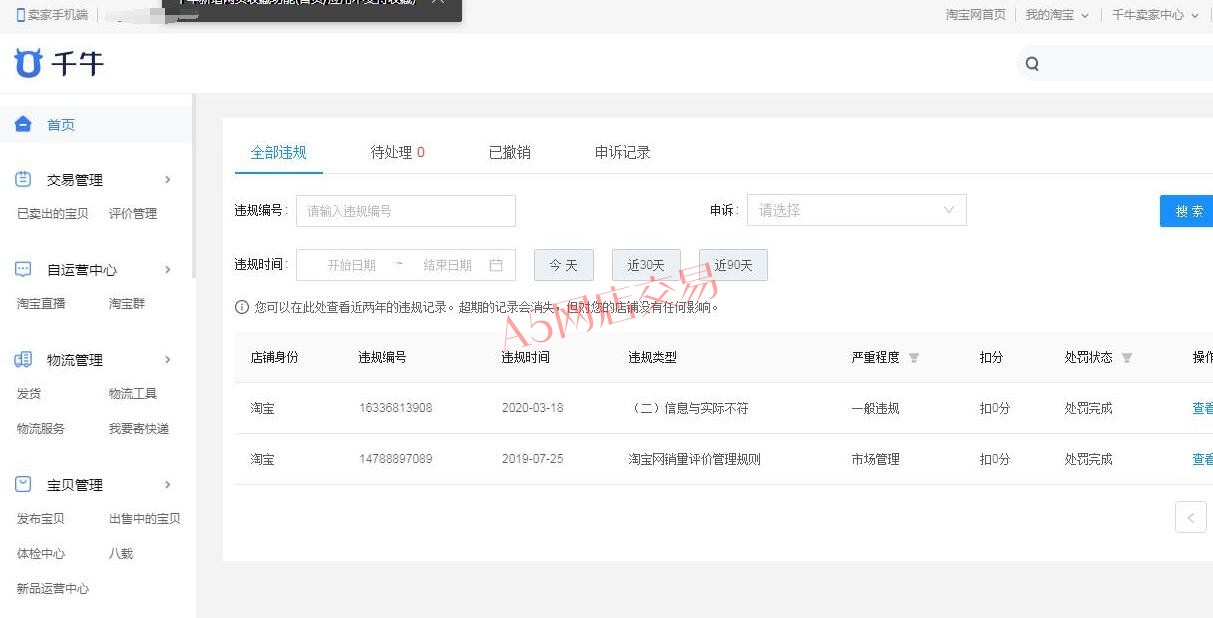Open 新品运营中心 link

pos(53,588)
